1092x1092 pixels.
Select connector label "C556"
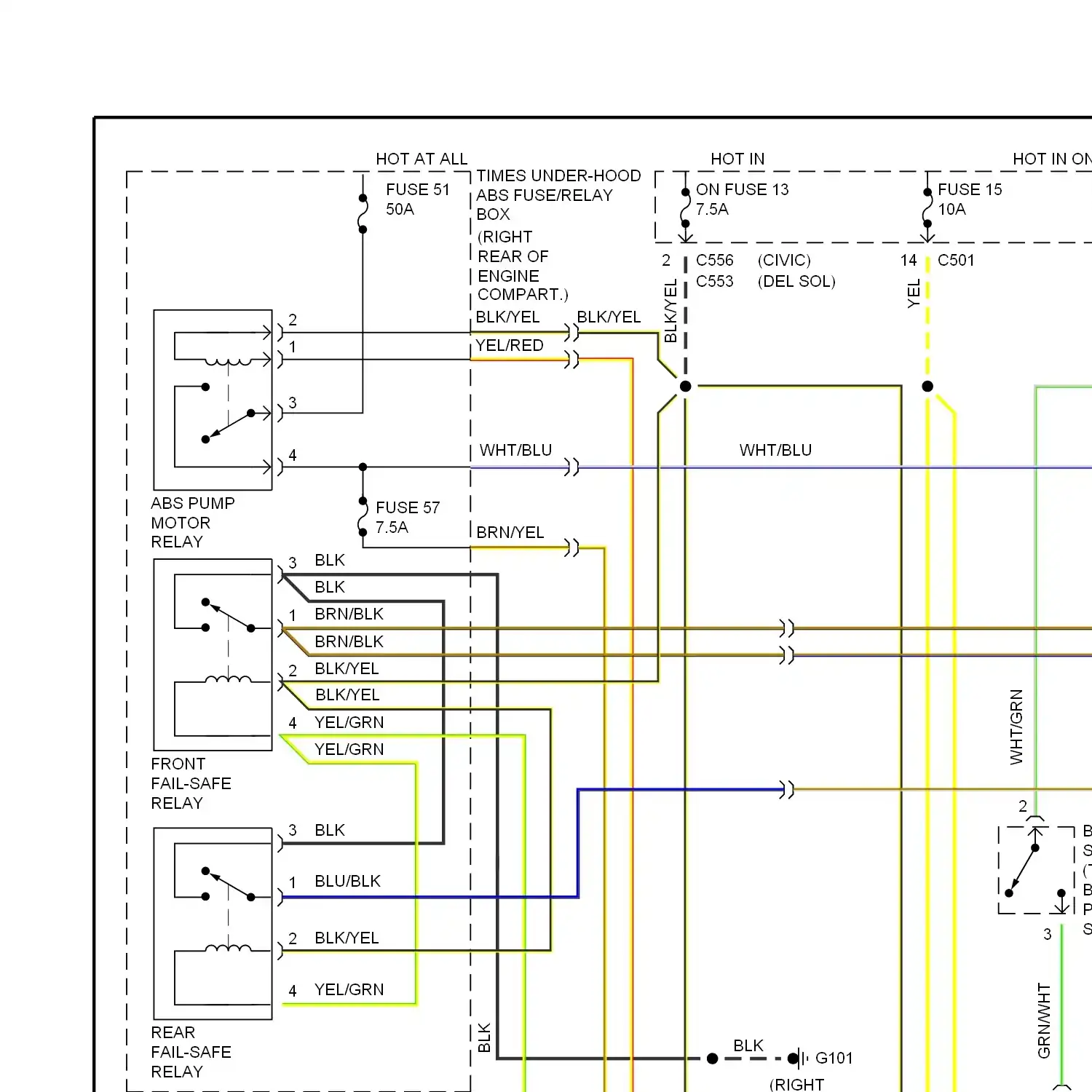click(x=715, y=260)
